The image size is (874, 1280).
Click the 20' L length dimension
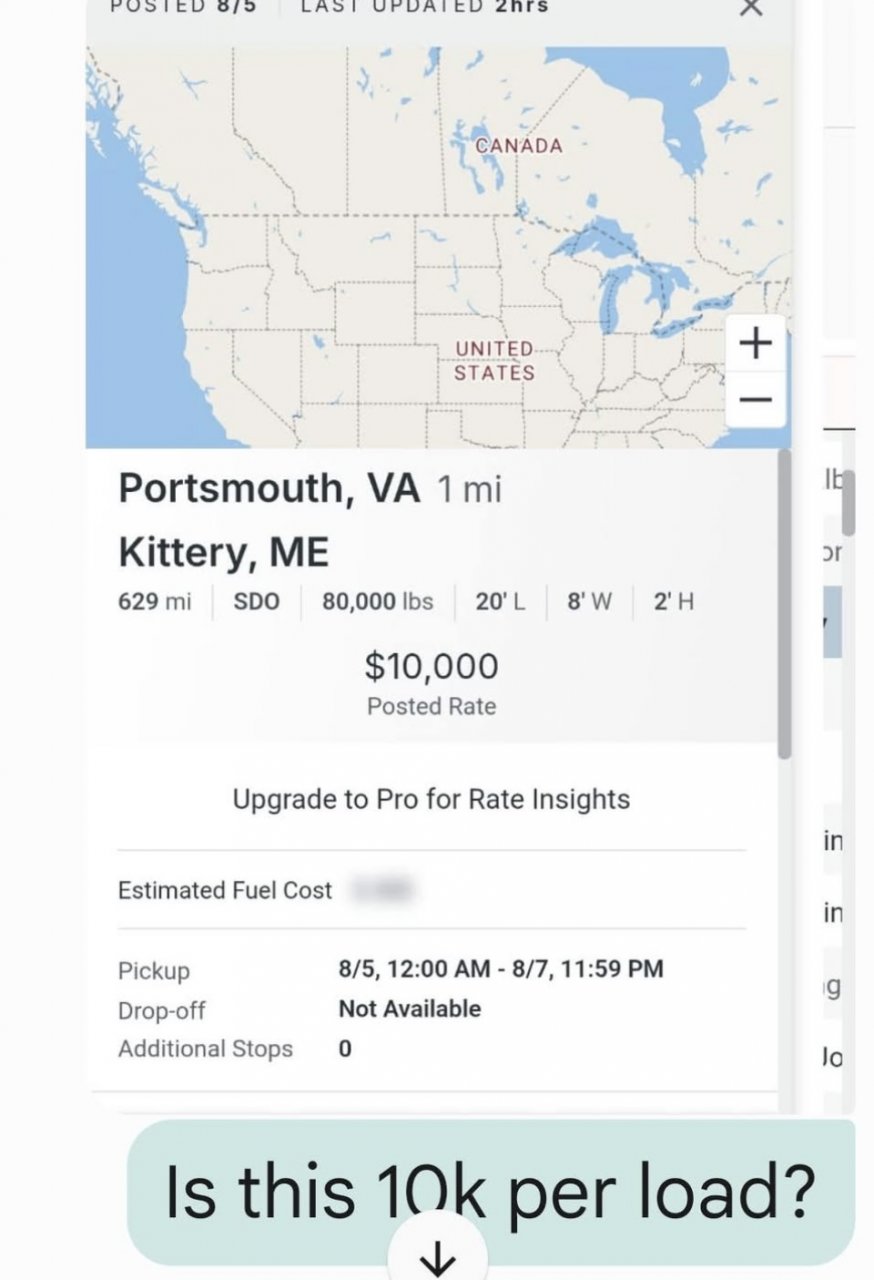[x=500, y=602]
